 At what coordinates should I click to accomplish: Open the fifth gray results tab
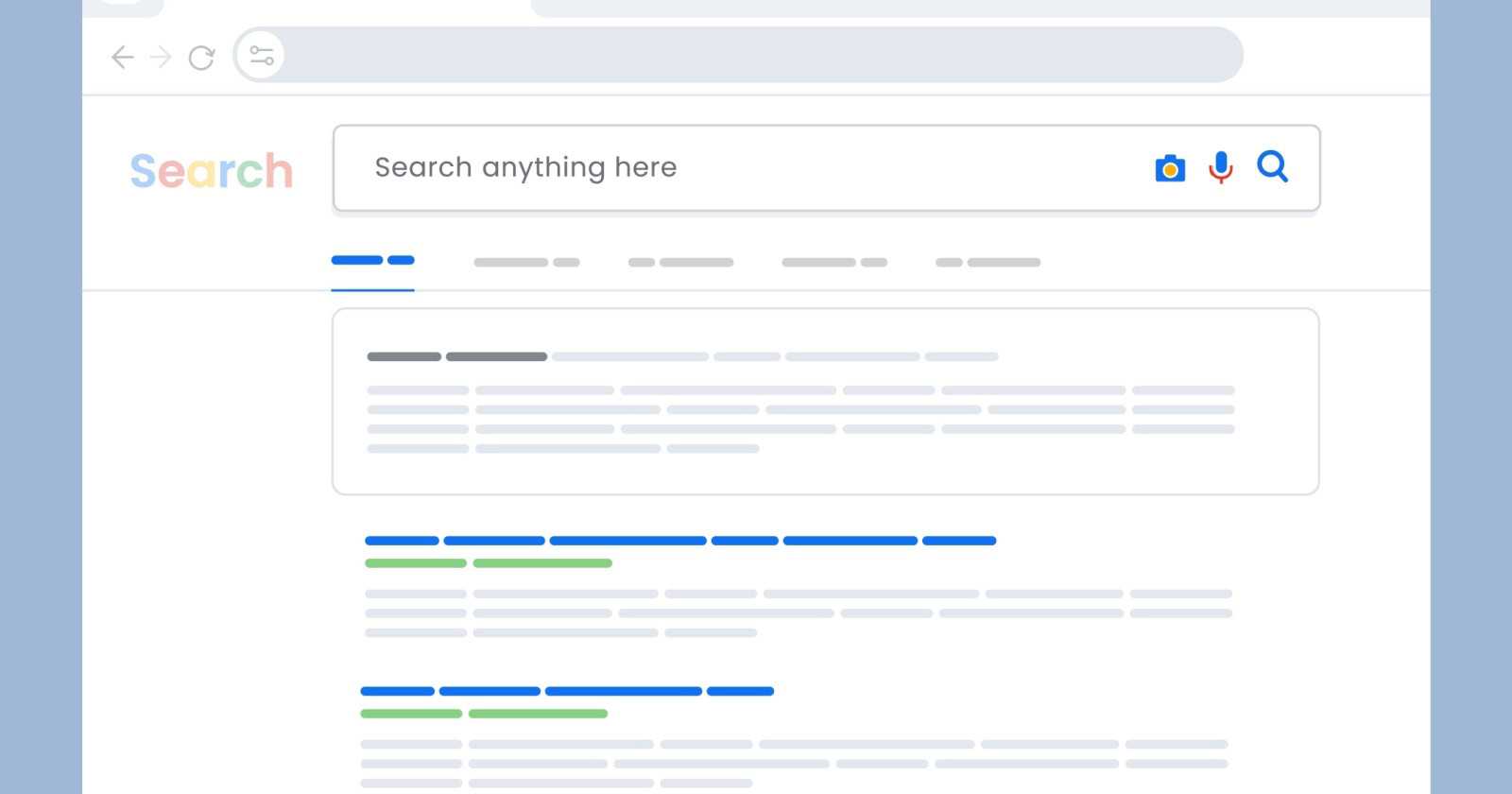[988, 263]
